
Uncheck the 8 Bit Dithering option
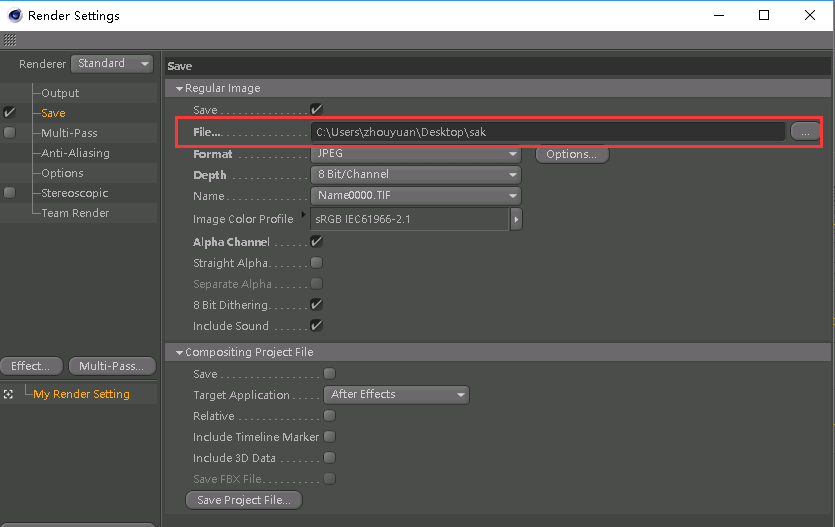[316, 305]
